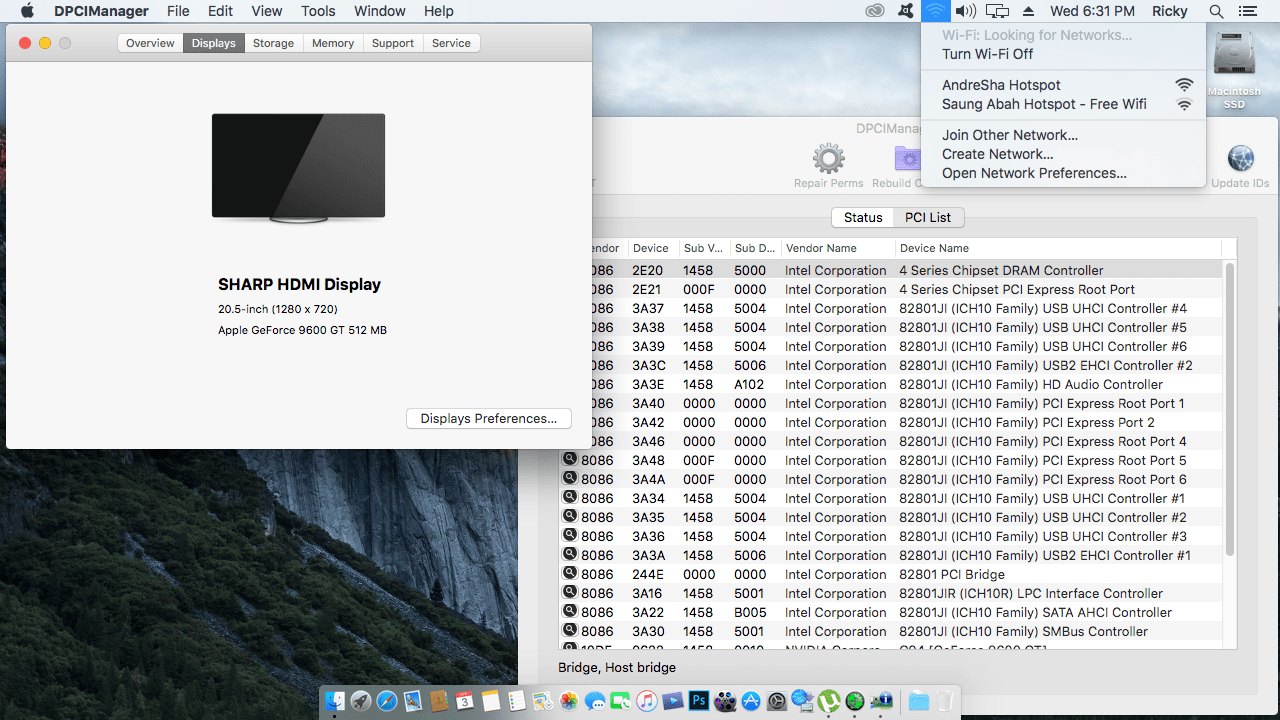Open the File menu
The image size is (1280, 720).
click(178, 11)
